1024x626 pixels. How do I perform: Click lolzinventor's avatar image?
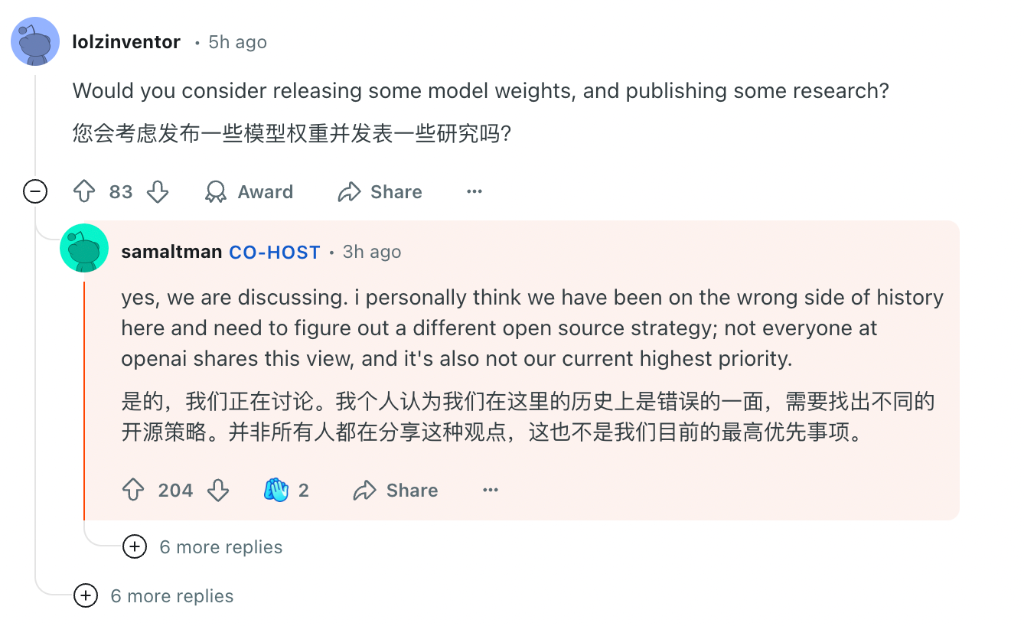pos(36,41)
